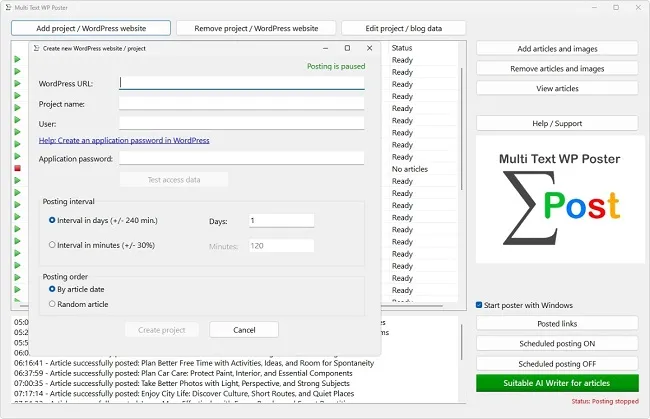Click the Multi Text WP Poster logo image
This screenshot has width=650, height=419.
[560, 199]
